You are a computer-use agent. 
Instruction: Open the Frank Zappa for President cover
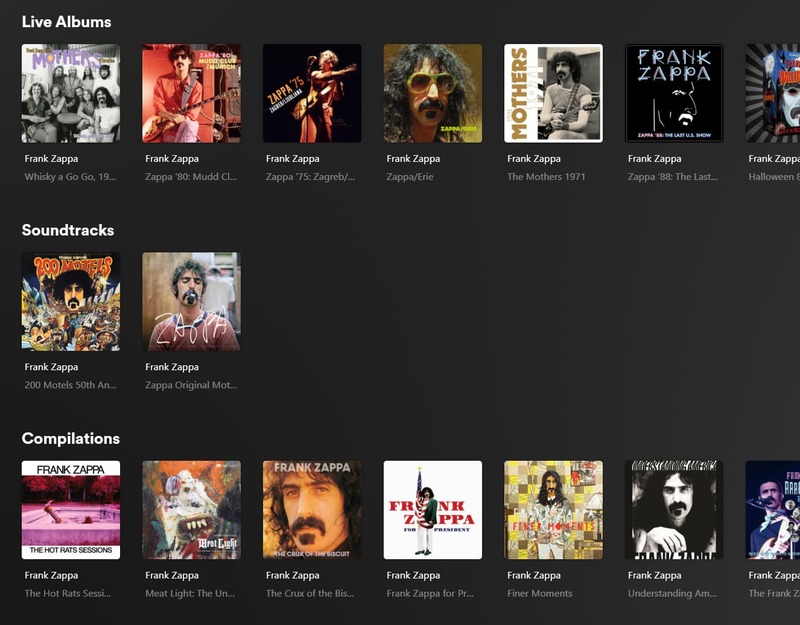coord(433,510)
